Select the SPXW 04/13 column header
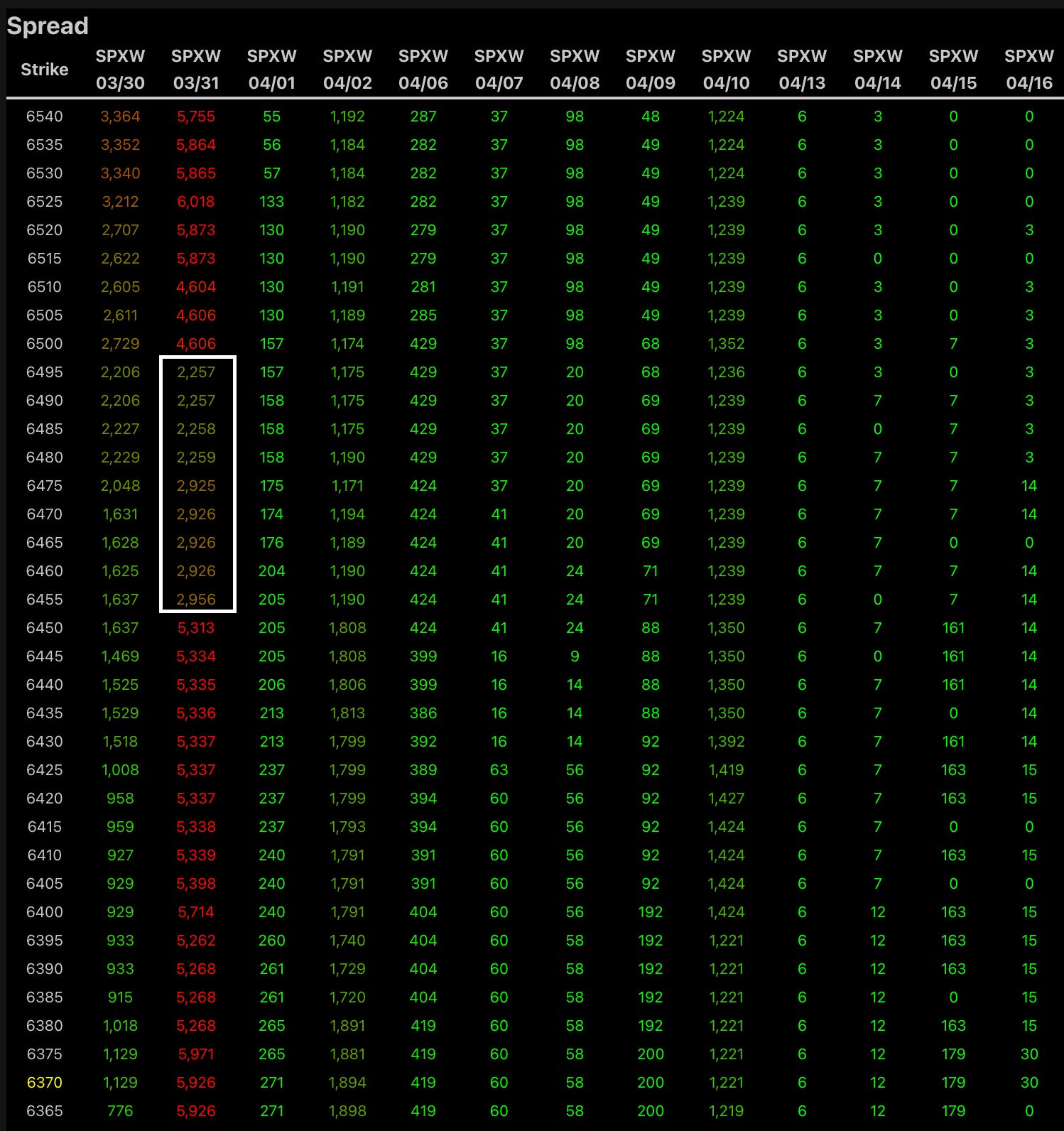 tap(802, 70)
